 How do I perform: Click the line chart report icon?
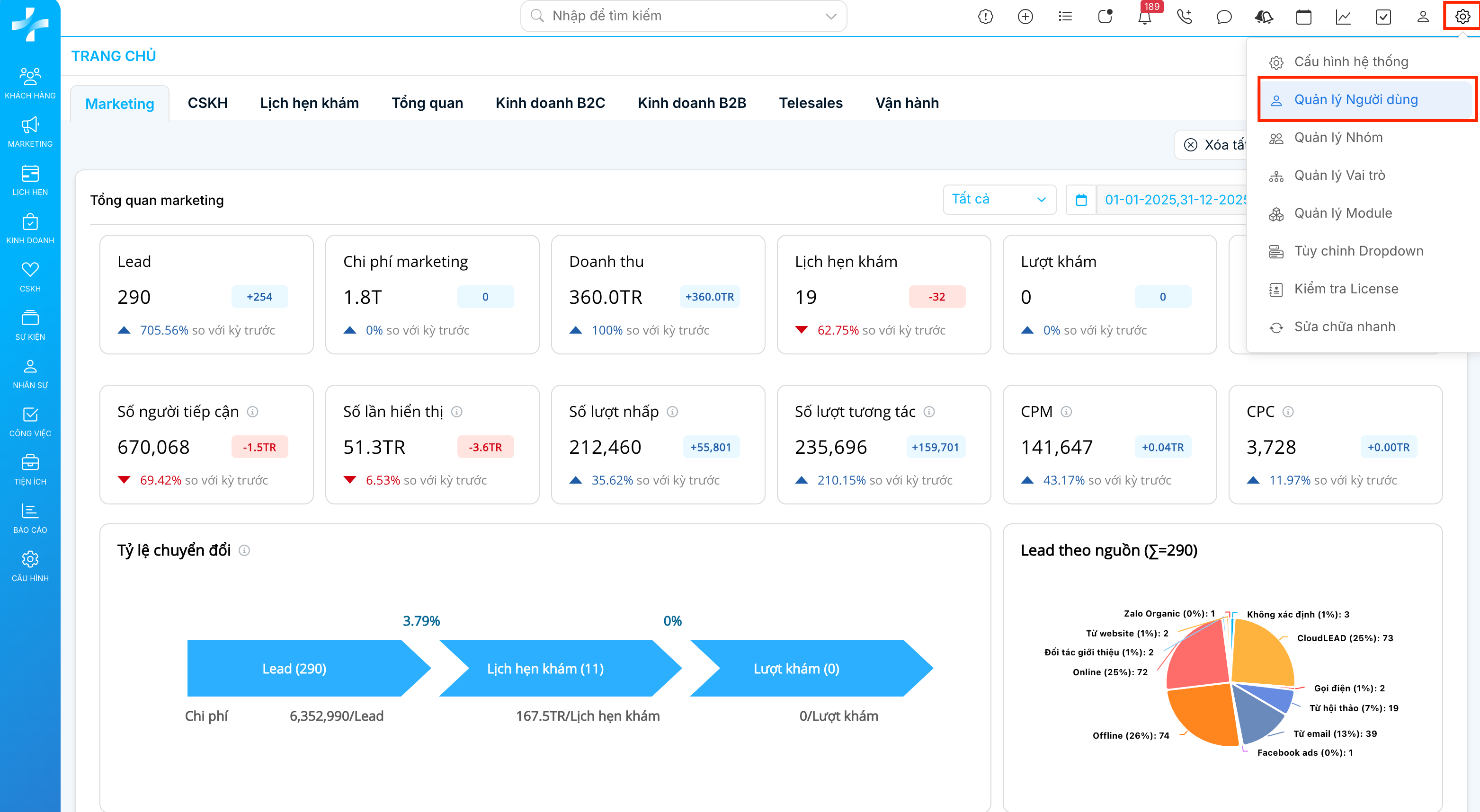(x=1343, y=17)
